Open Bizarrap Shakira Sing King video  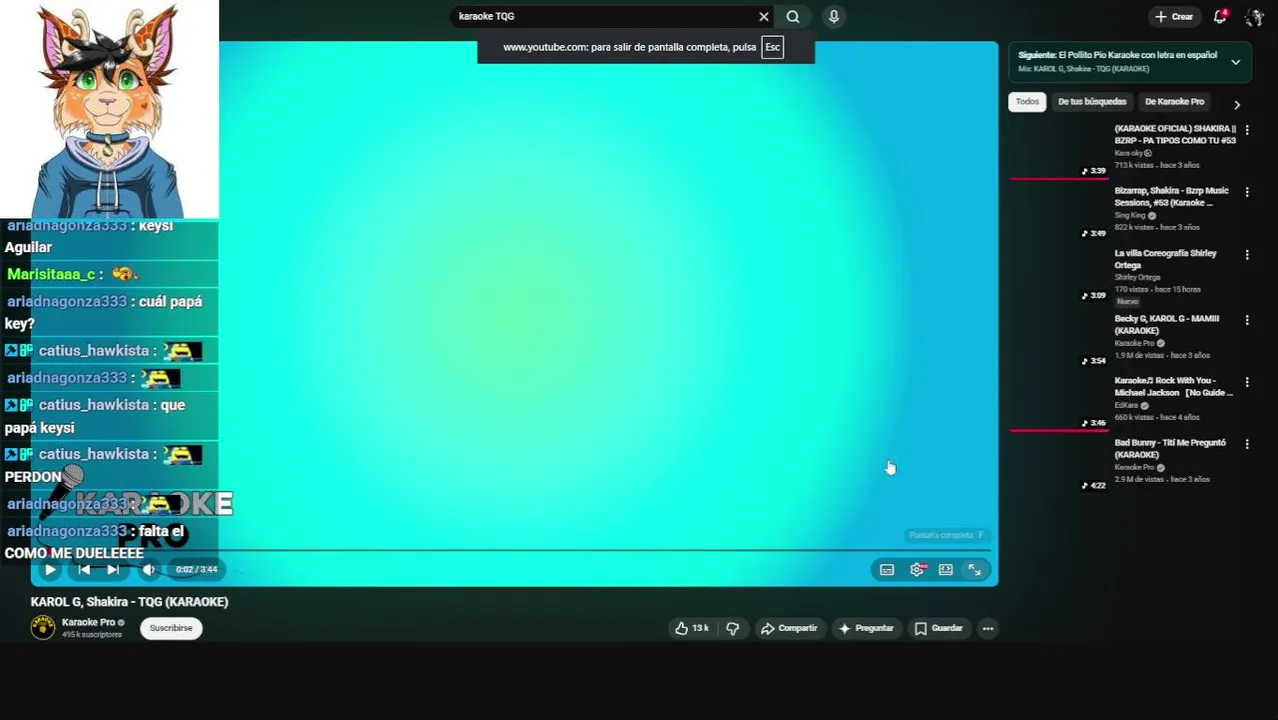point(1172,197)
